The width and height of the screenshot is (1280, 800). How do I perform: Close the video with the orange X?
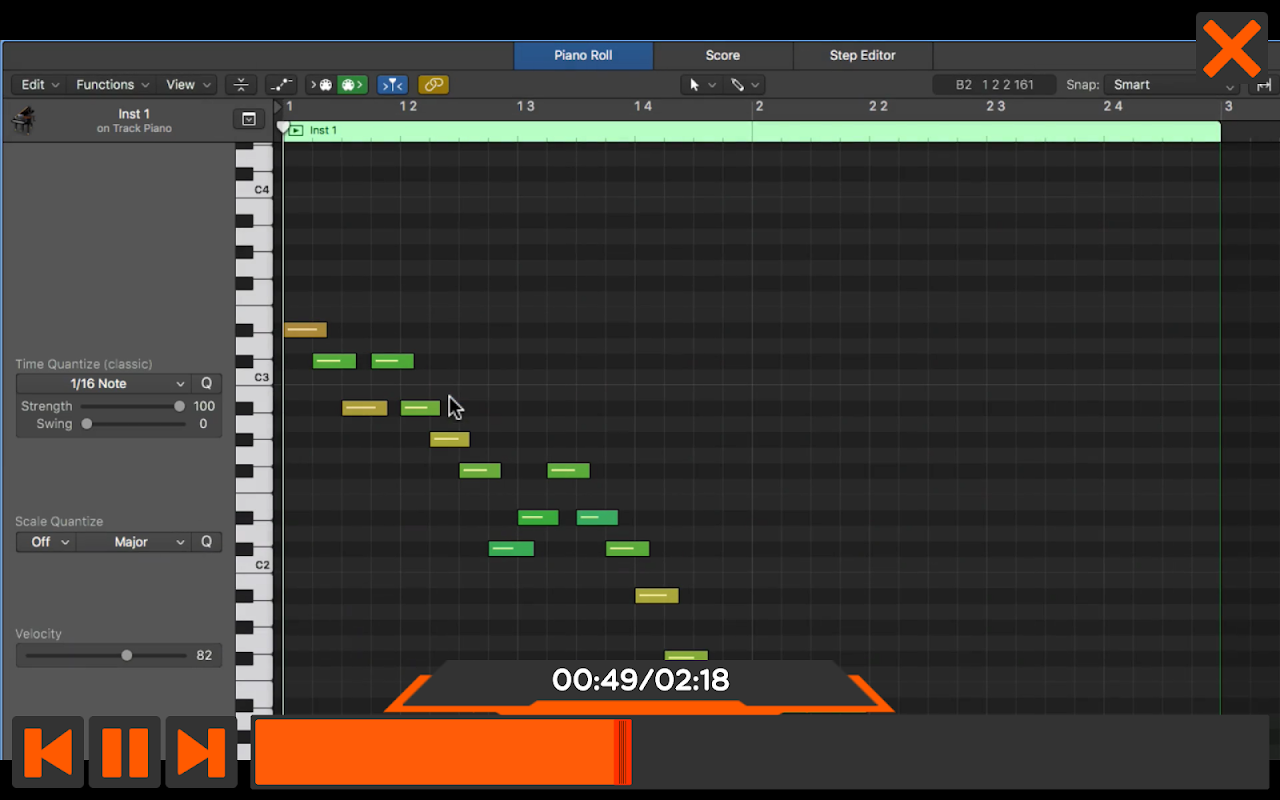(1232, 48)
